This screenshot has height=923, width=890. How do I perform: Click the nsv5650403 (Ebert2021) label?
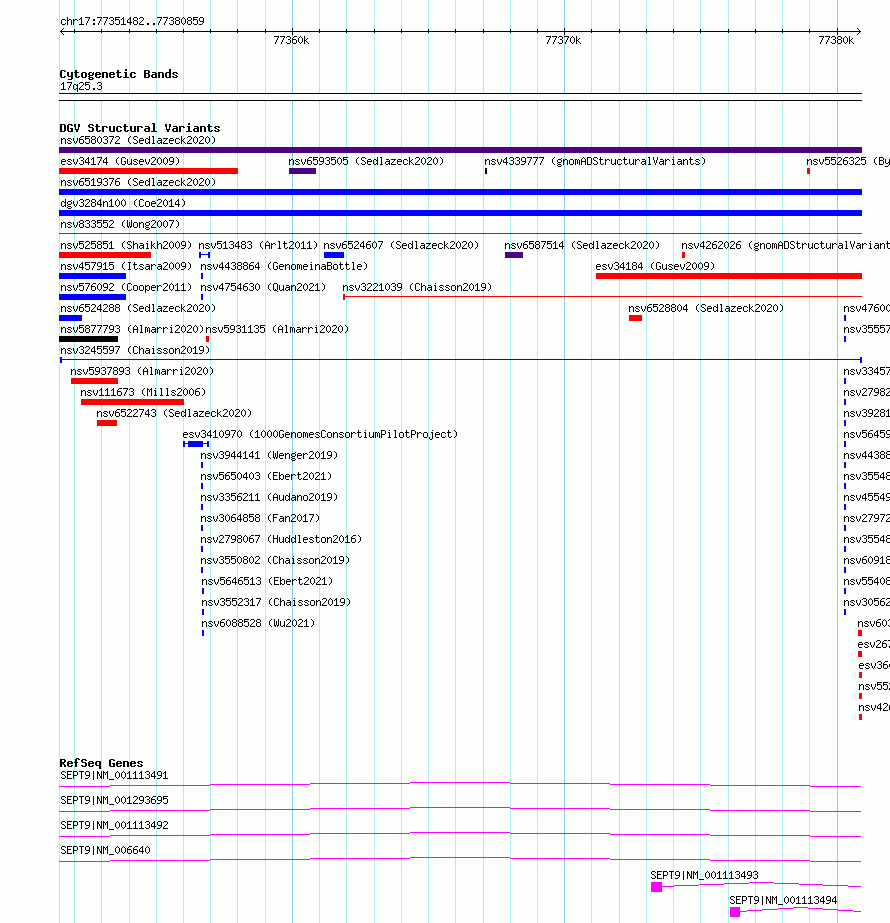tap(266, 477)
